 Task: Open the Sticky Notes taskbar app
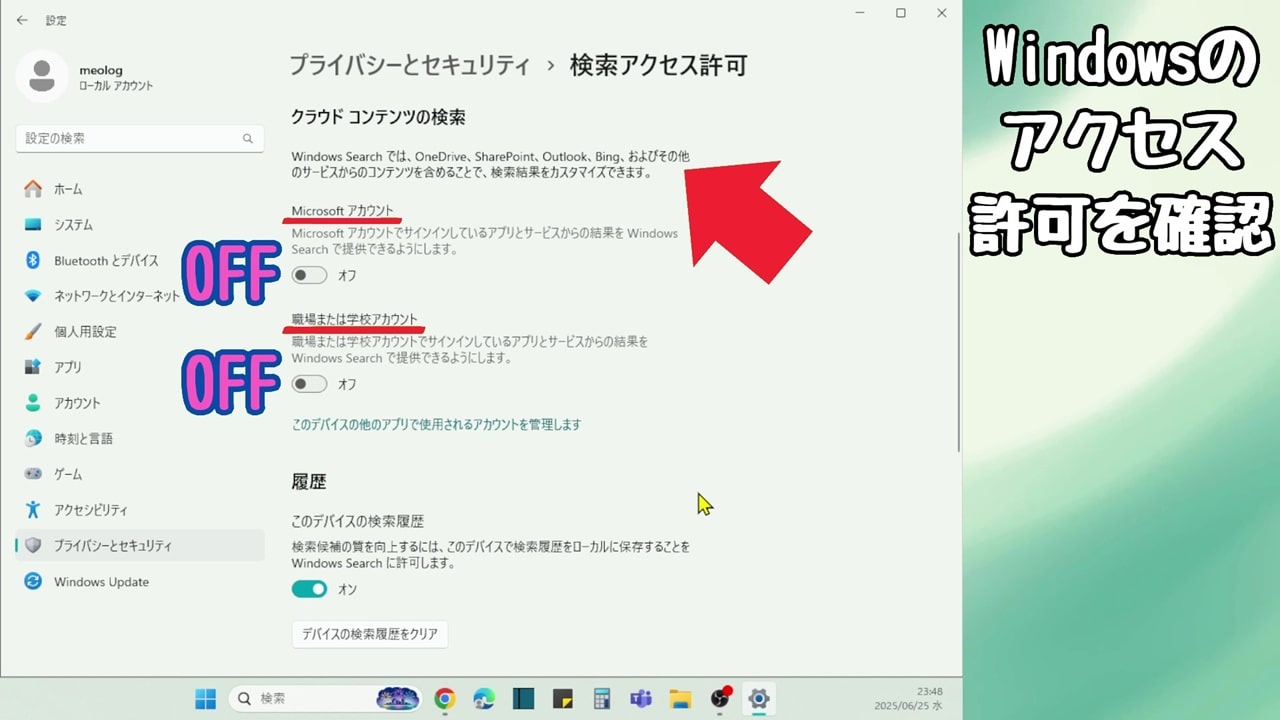562,698
